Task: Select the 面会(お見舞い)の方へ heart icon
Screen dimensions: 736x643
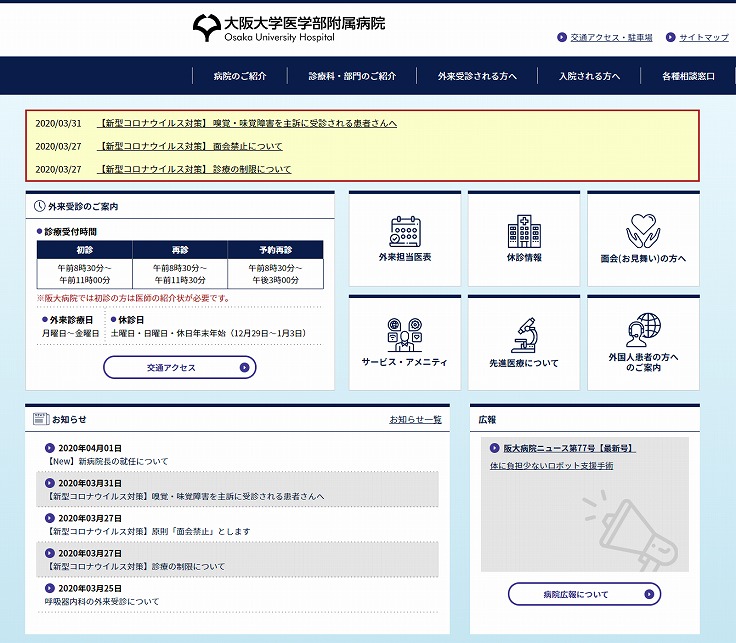Action: coord(643,232)
